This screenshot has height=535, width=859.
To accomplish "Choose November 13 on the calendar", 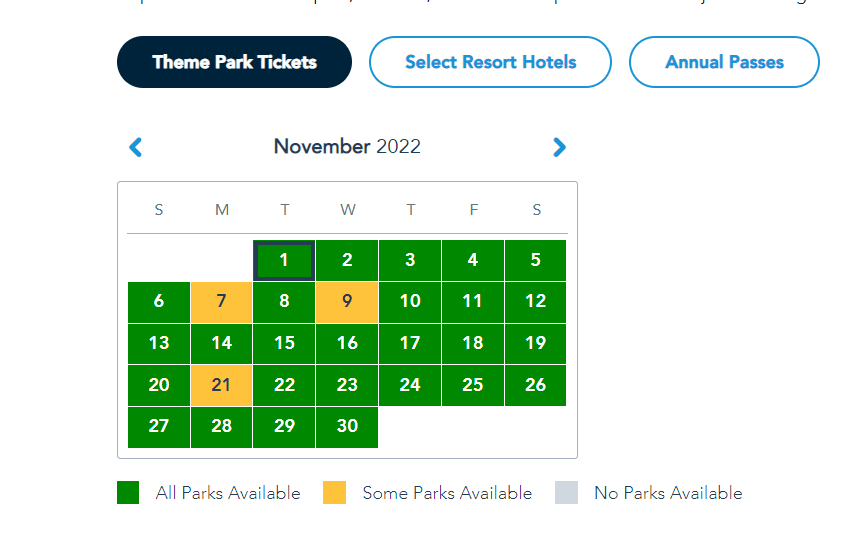I will point(159,343).
